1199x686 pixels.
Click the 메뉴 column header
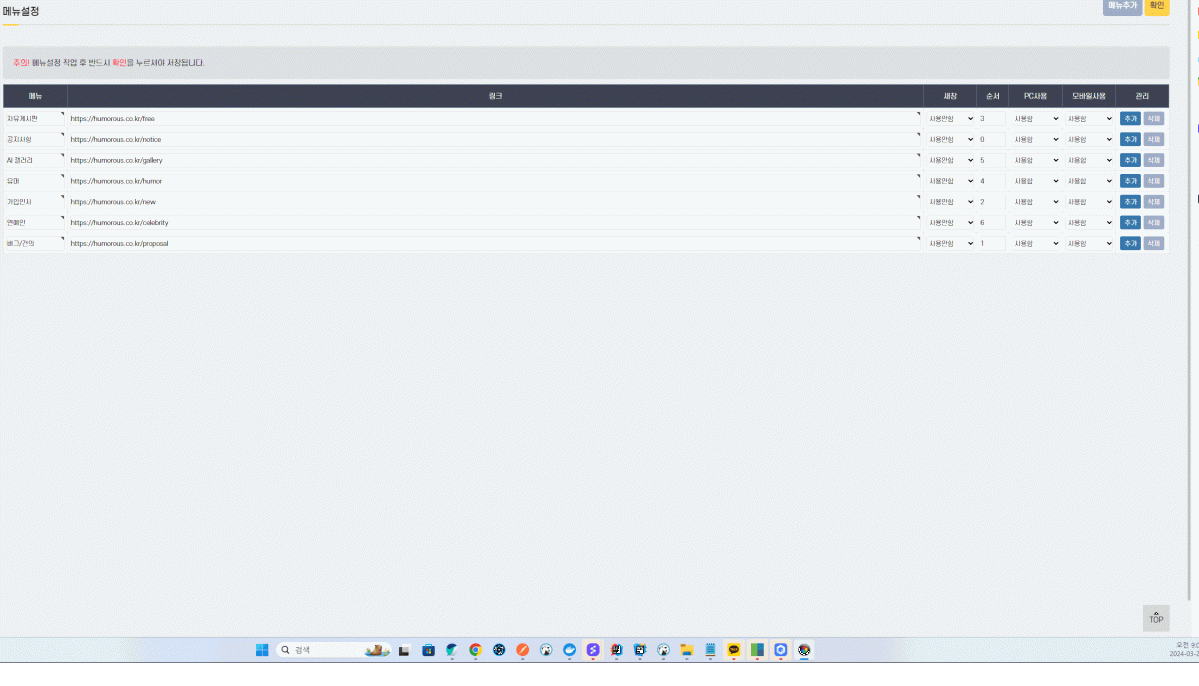click(35, 96)
